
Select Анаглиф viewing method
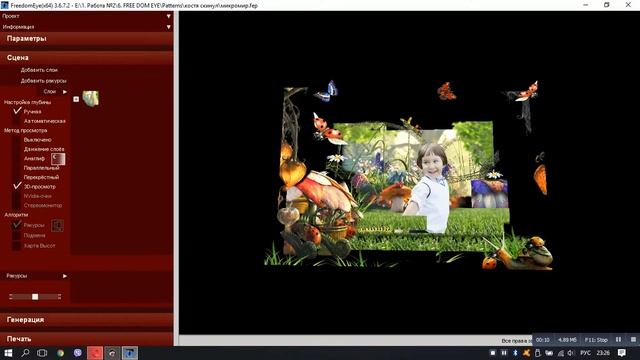[34, 159]
